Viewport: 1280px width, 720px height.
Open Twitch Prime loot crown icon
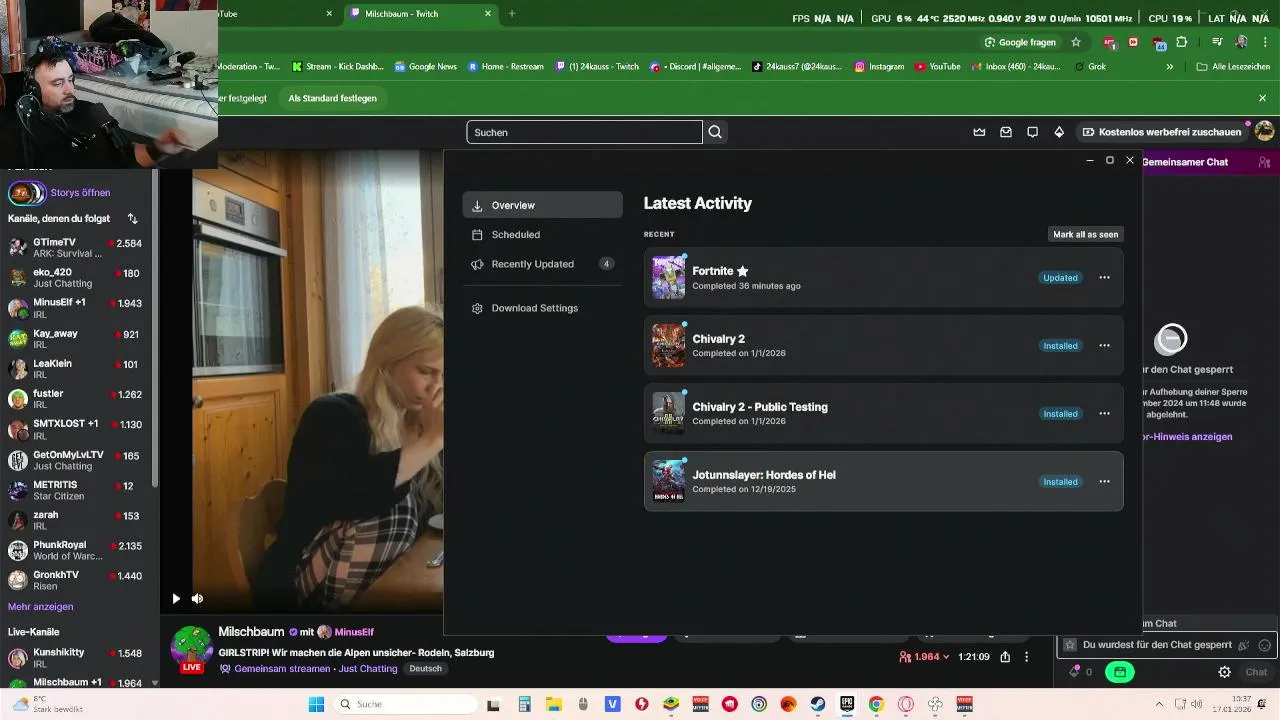pos(979,132)
